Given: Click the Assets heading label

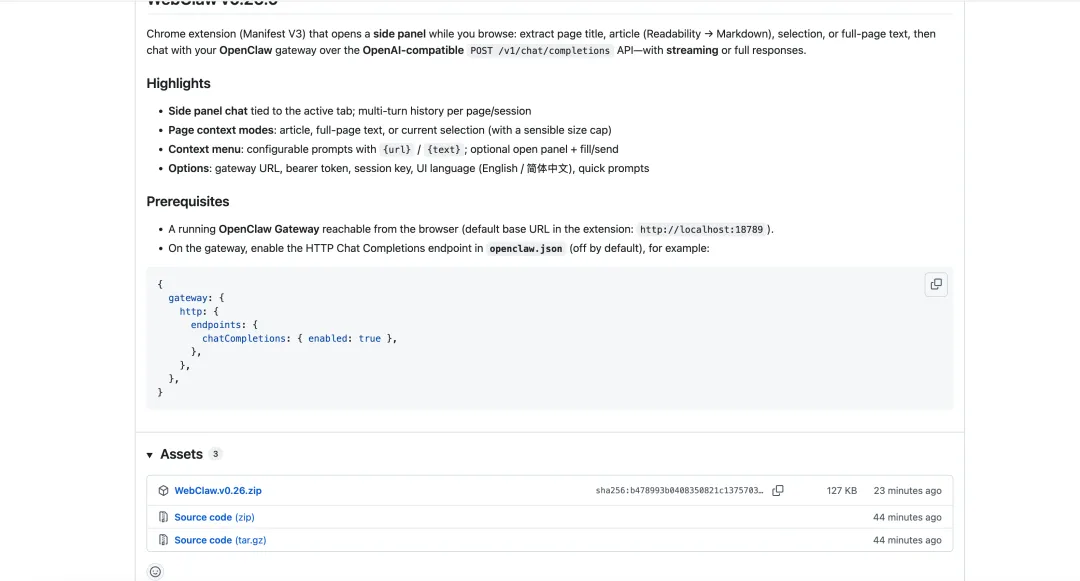Looking at the screenshot, I should [x=181, y=454].
